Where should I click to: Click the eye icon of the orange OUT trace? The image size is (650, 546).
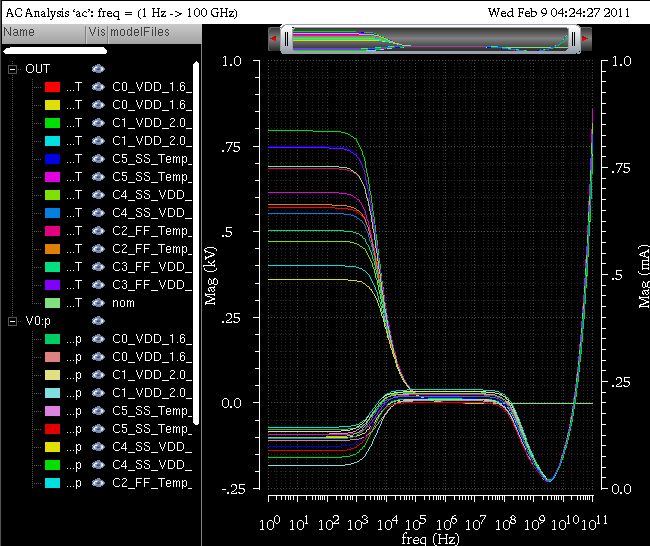(98, 249)
